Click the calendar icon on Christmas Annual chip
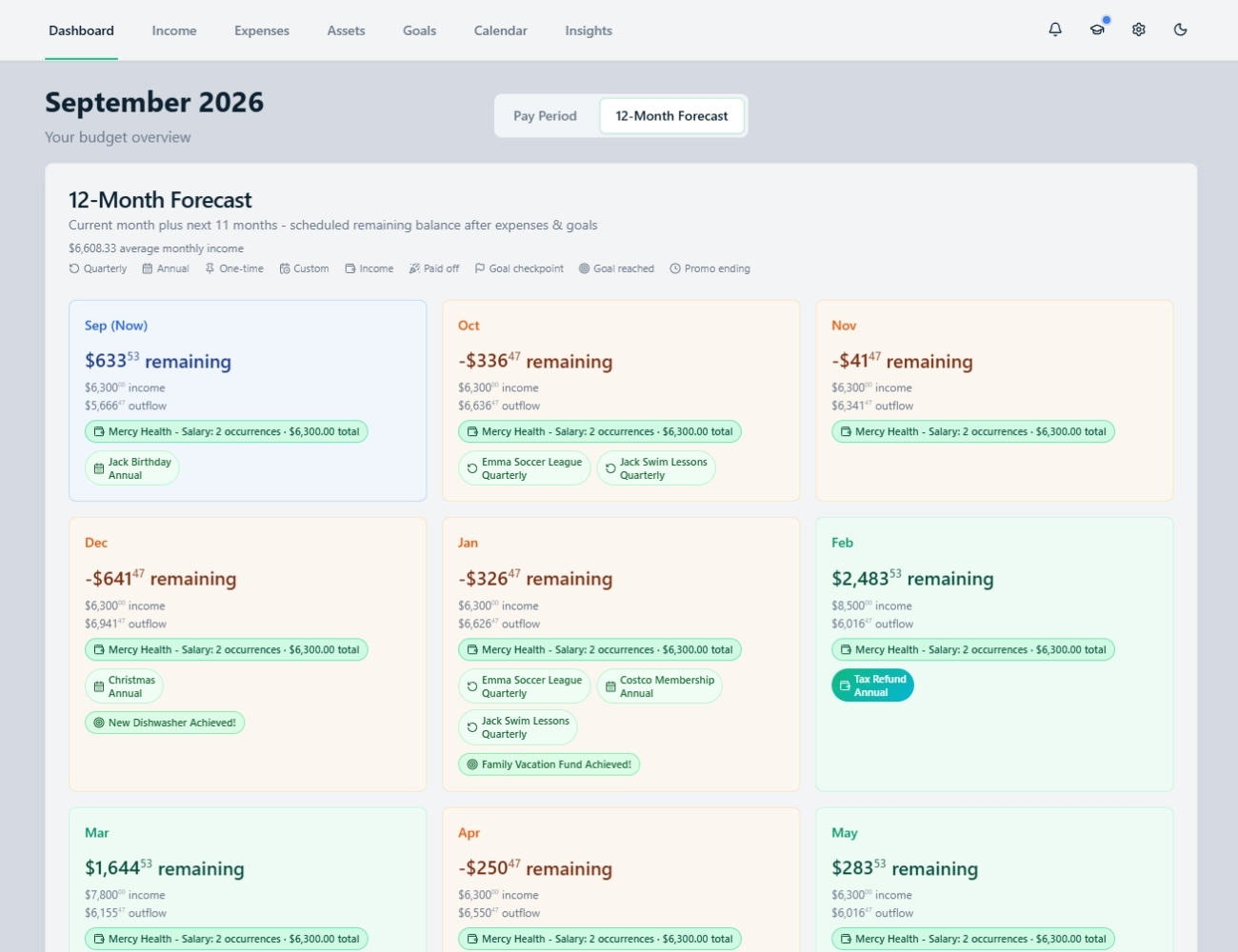 tap(99, 686)
